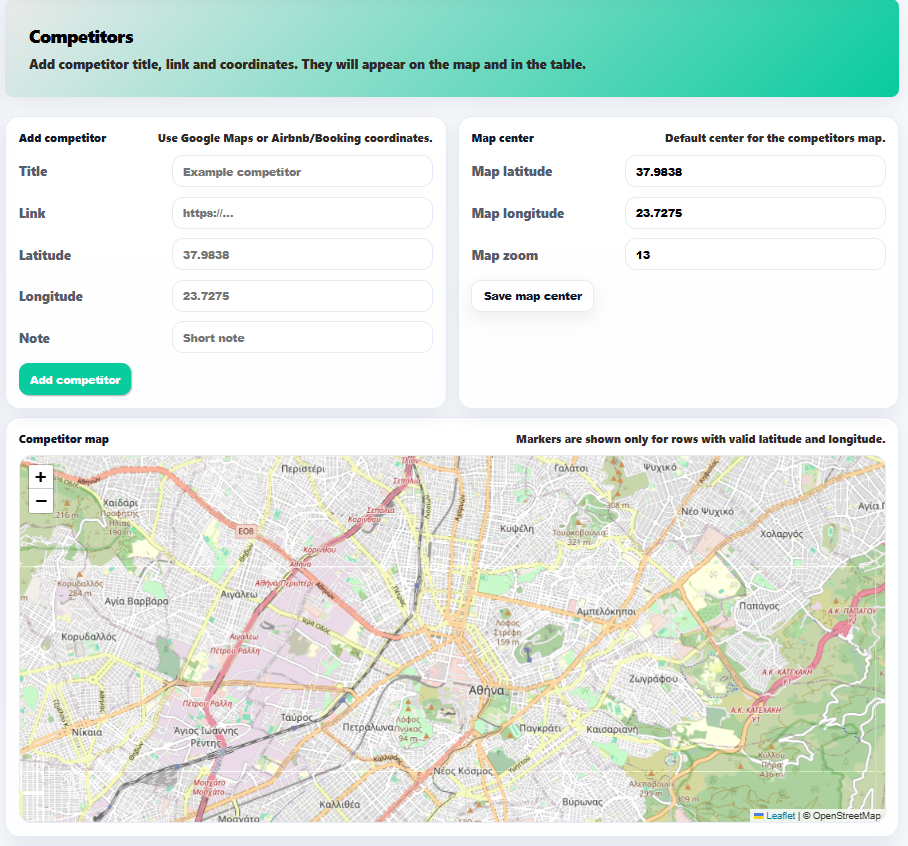
Task: Click the 'Competitor map' heading
Action: pos(64,439)
